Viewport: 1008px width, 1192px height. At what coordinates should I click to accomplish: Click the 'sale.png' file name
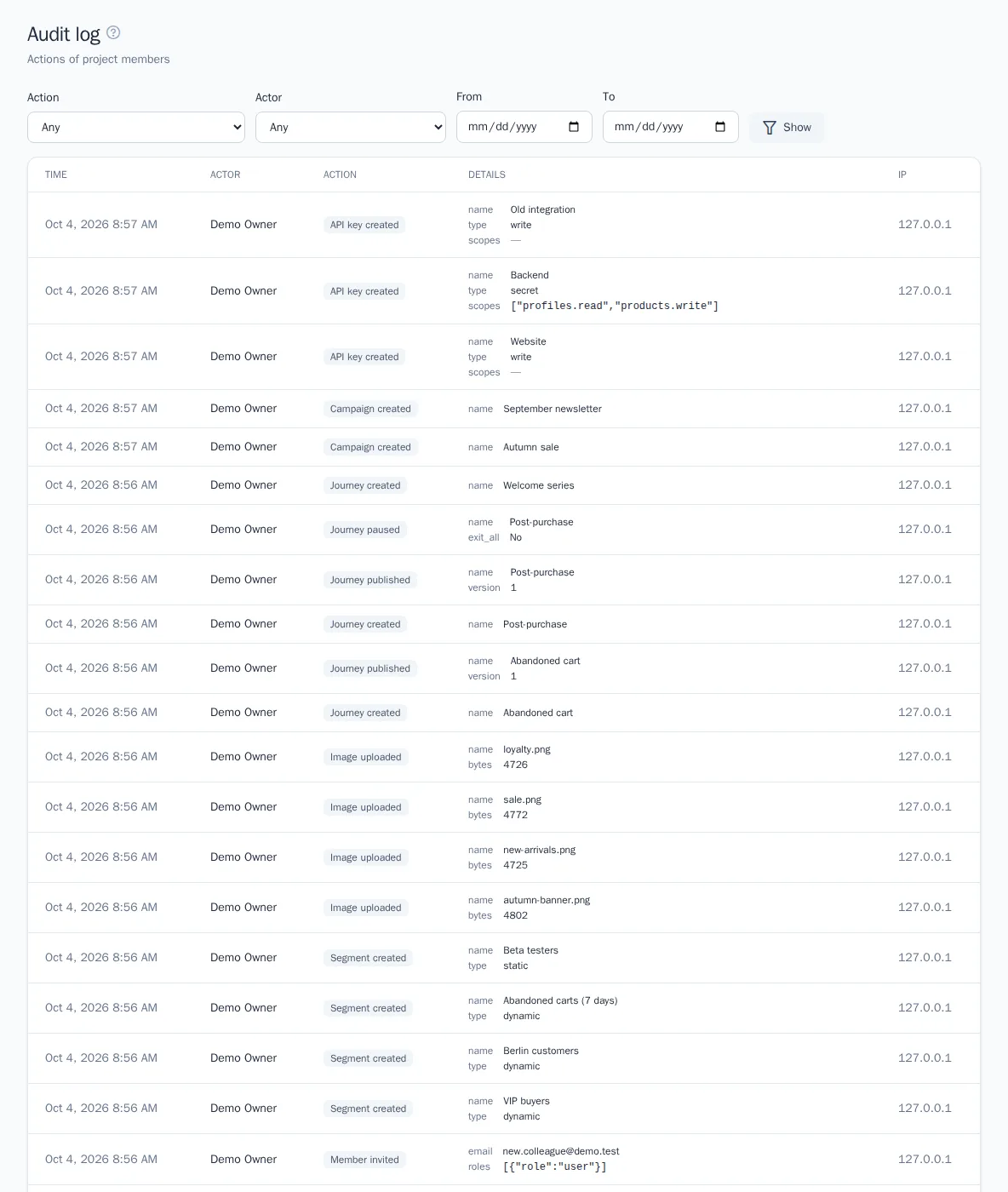(x=523, y=799)
